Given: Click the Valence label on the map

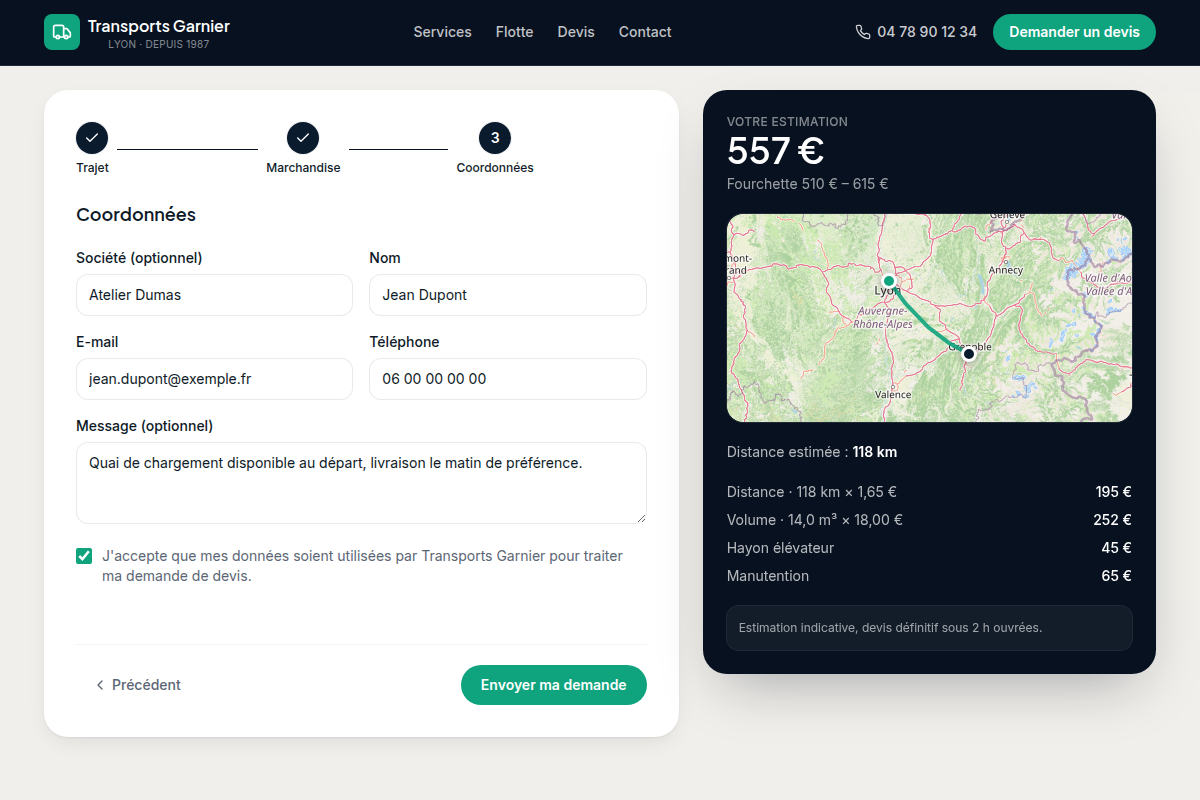Looking at the screenshot, I should tap(893, 394).
